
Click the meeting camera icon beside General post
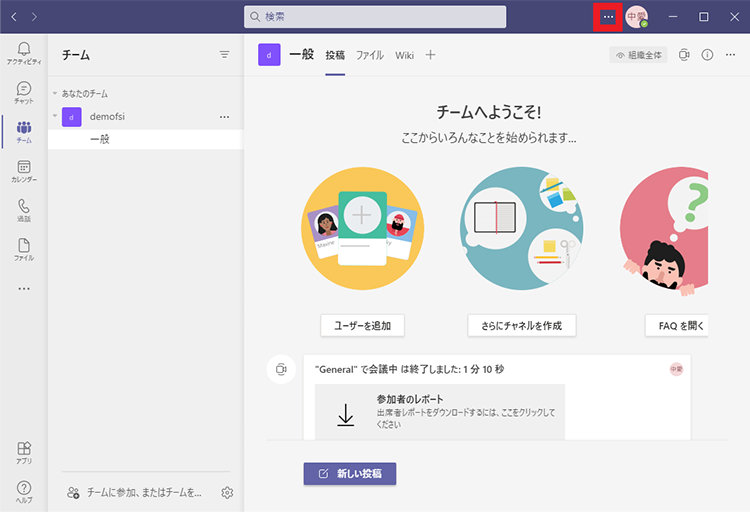[x=281, y=369]
